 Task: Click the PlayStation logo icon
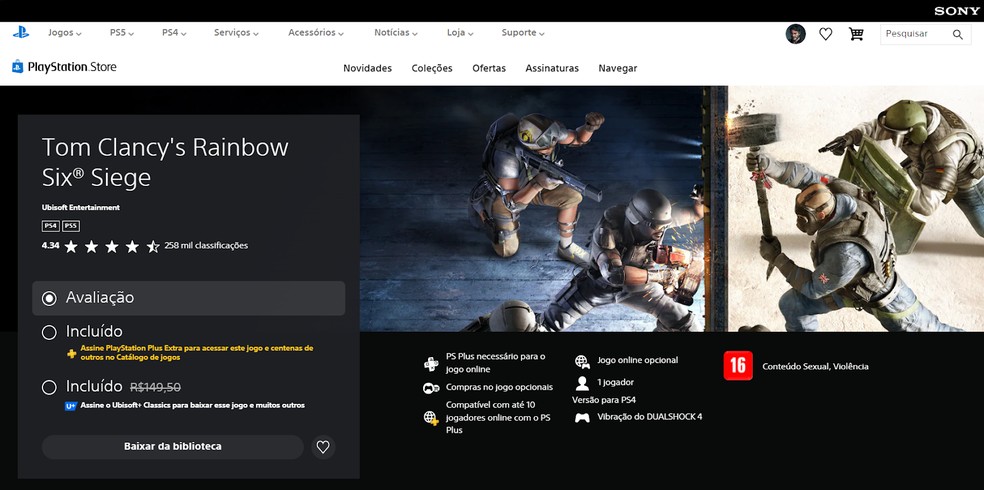click(21, 32)
